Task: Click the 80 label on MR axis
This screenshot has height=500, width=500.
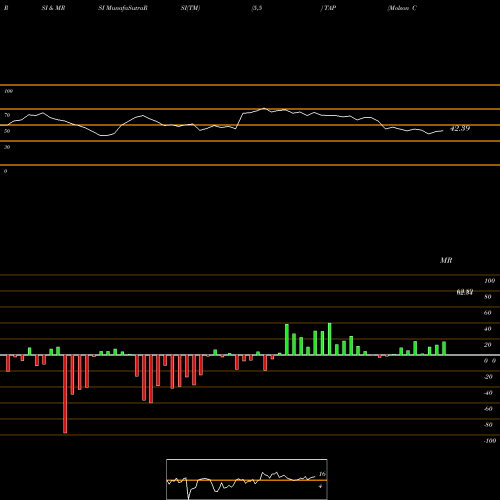Action: click(488, 297)
